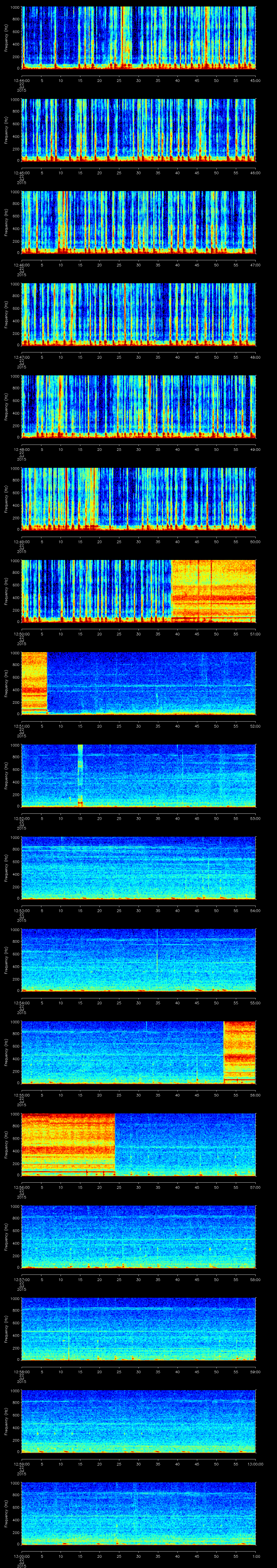Click the 57:00 end time label
The height and width of the screenshot is (1568, 277).
256,1187
